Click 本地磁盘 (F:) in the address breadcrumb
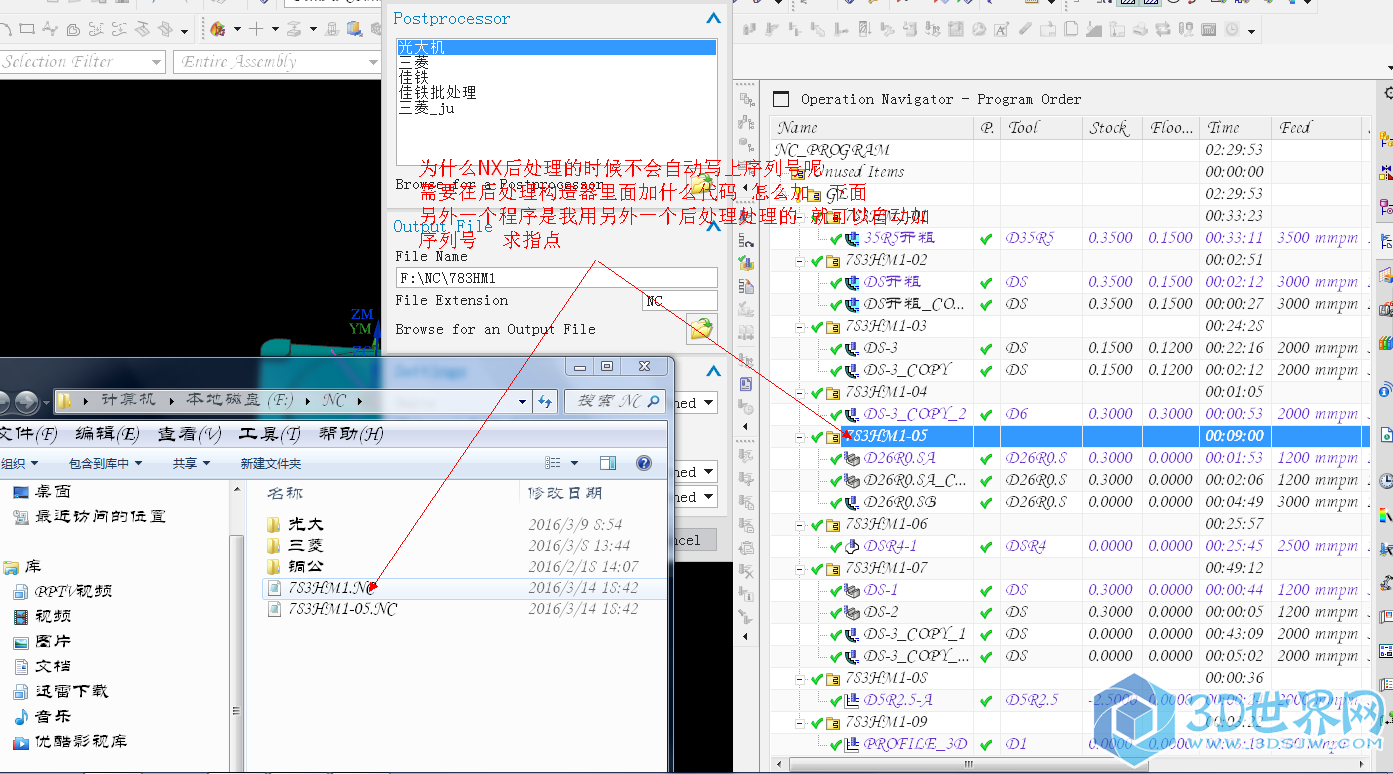 [240, 401]
